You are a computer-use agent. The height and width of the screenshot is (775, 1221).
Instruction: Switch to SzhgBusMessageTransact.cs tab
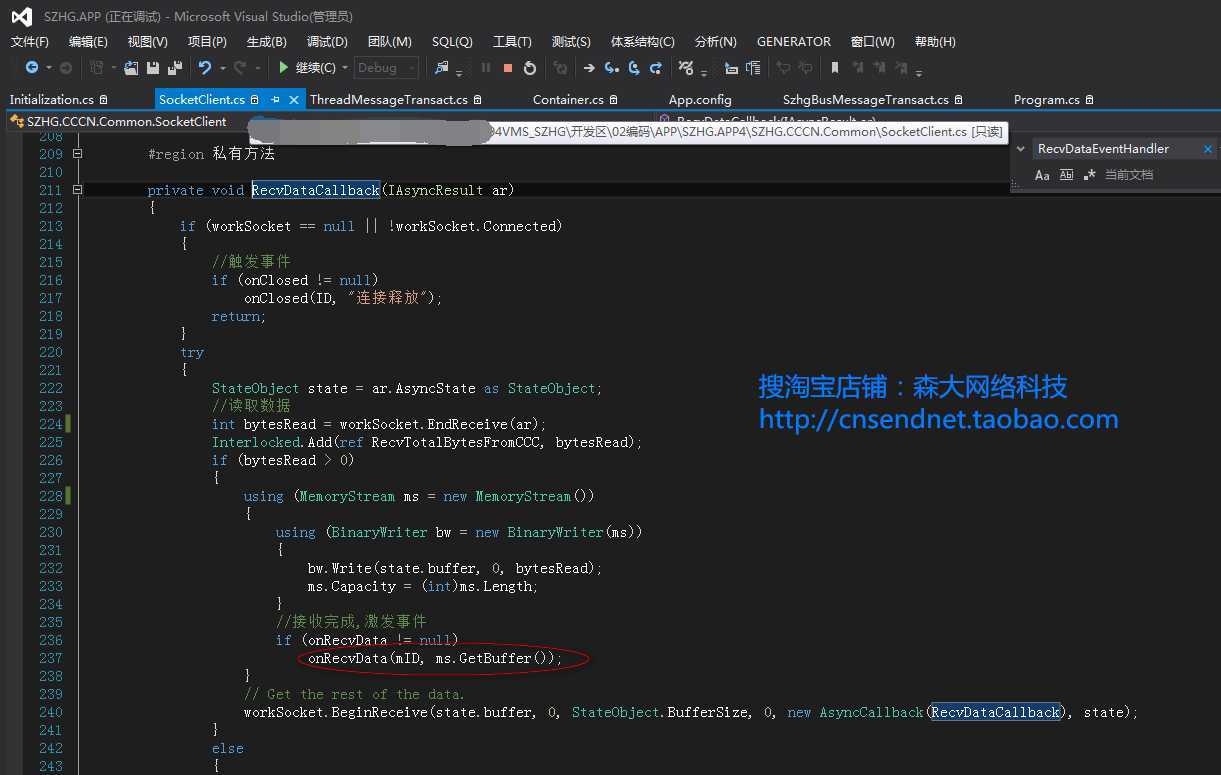[872, 100]
